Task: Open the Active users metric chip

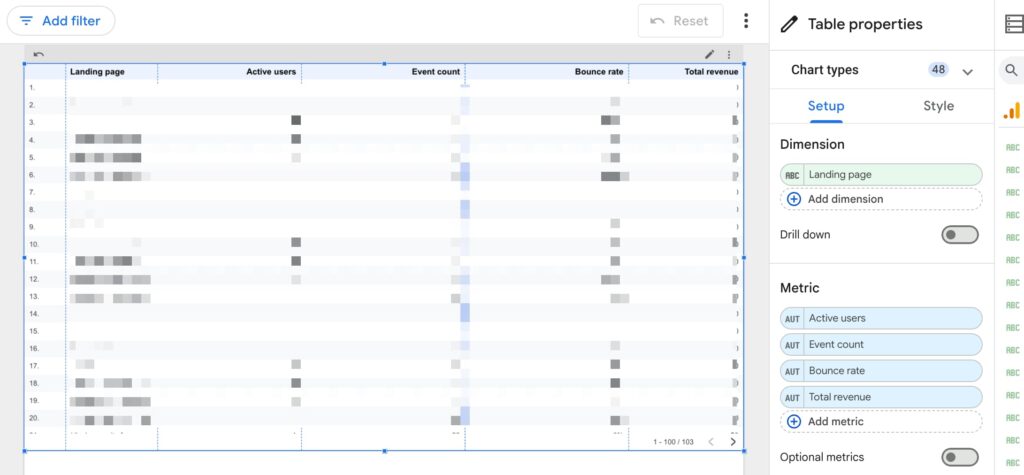Action: [880, 318]
